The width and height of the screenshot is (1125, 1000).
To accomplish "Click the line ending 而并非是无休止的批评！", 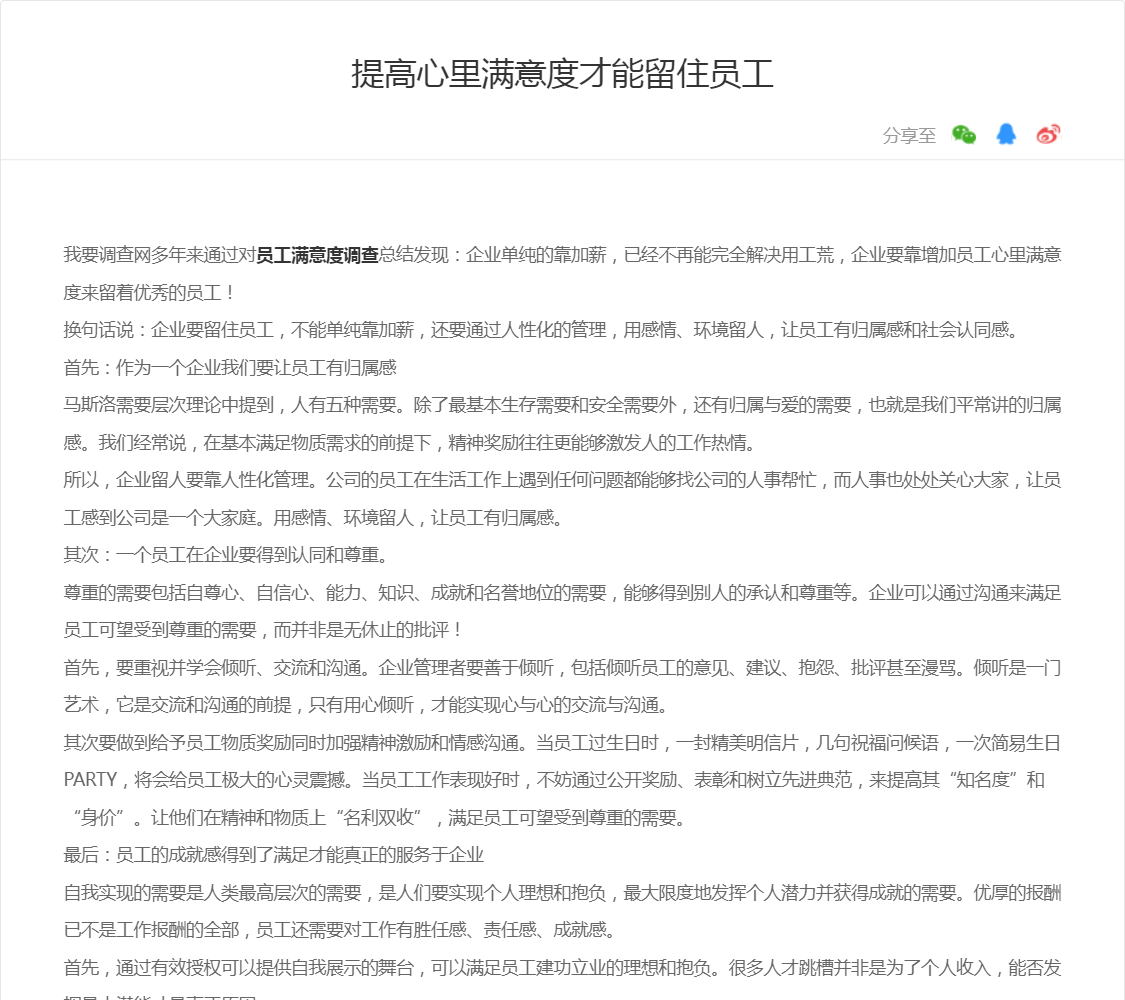I will coord(263,630).
